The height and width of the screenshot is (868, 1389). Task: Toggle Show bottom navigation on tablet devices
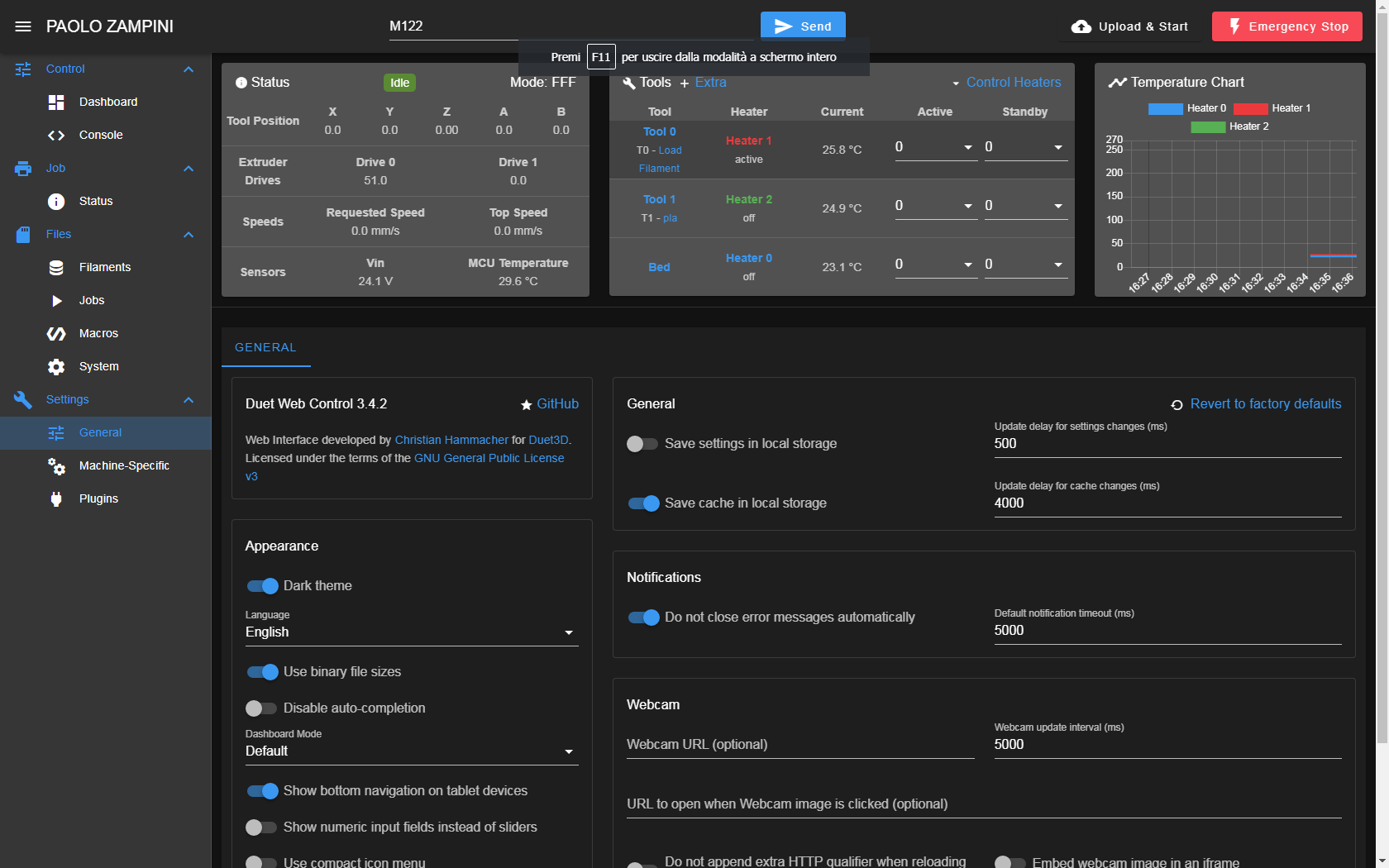click(x=263, y=791)
